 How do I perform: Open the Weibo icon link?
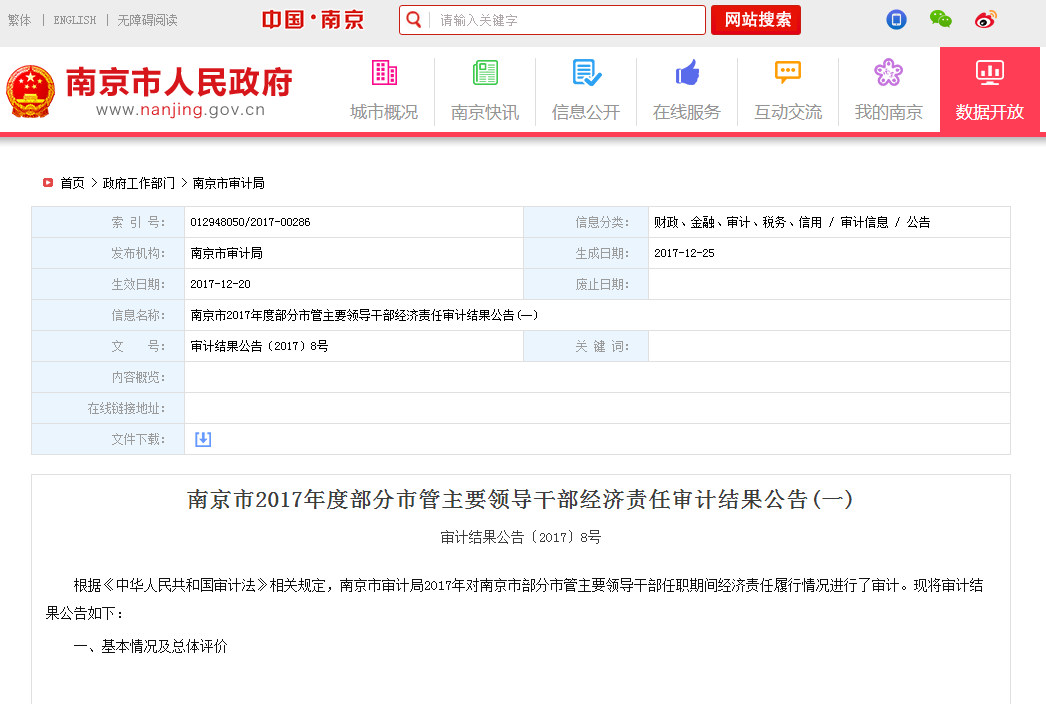click(986, 19)
